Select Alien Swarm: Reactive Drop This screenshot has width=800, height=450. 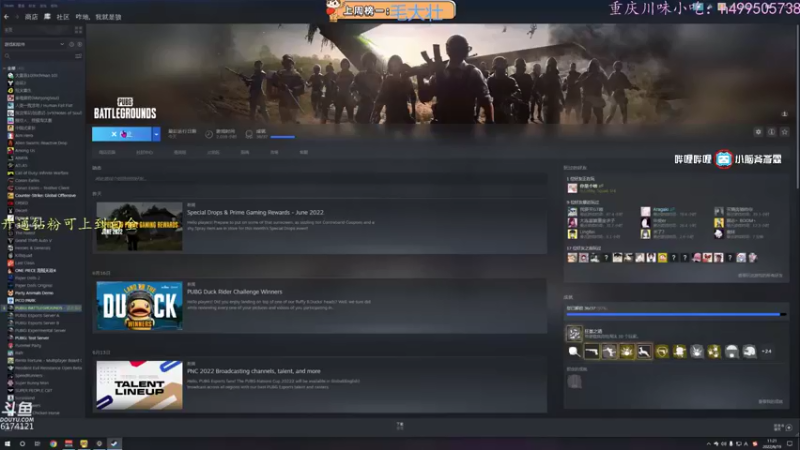(41, 143)
